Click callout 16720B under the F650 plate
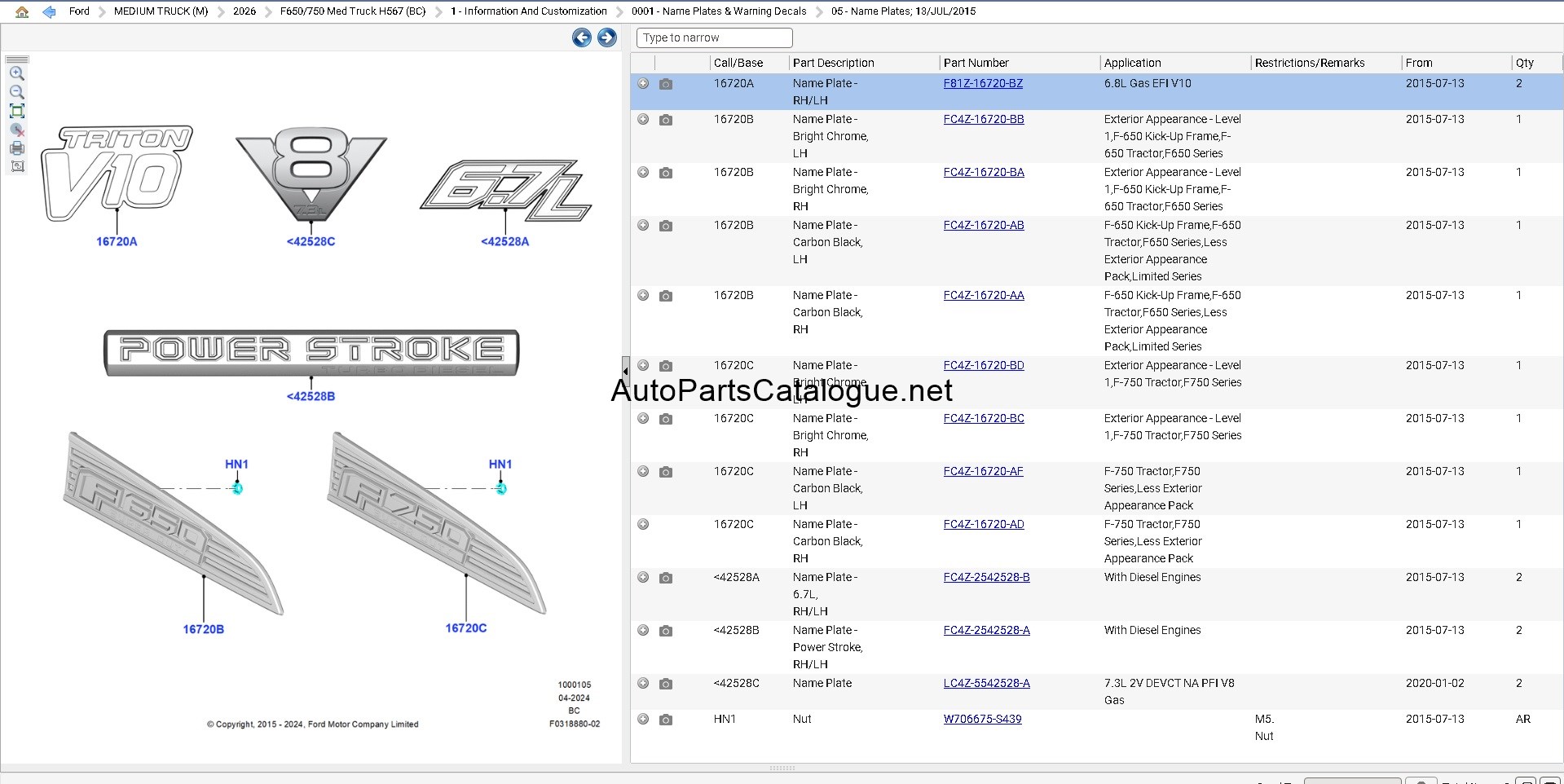1564x784 pixels. tap(204, 629)
